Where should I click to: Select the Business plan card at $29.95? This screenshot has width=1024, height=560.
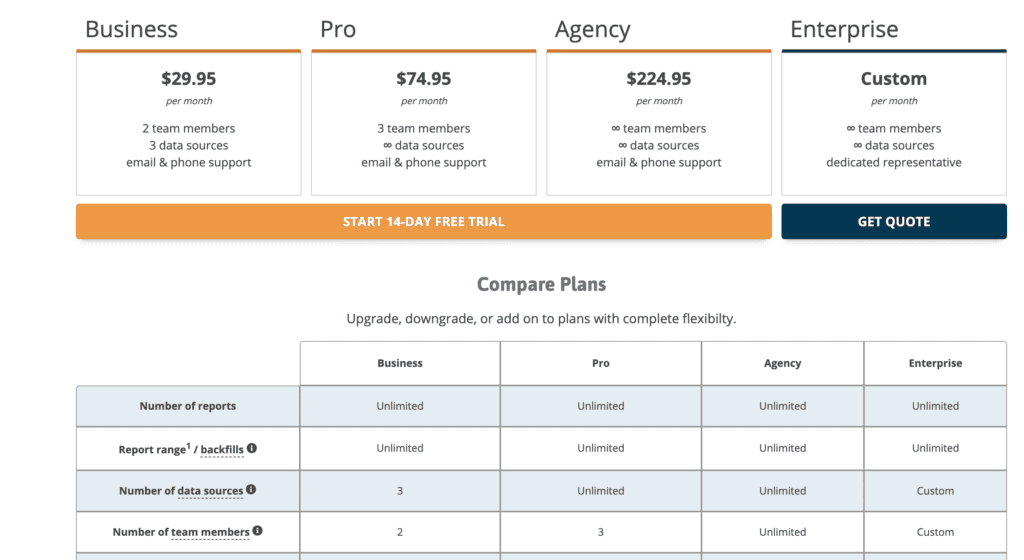189,123
